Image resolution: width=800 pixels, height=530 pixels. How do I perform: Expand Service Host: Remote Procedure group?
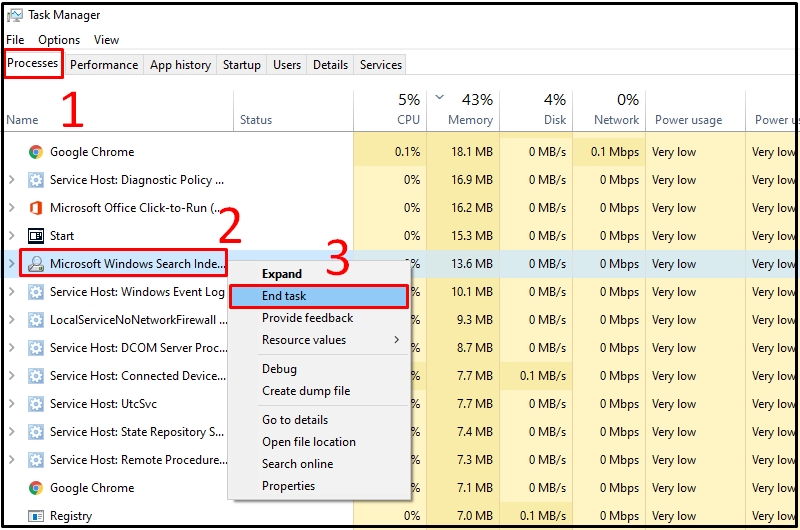[x=12, y=460]
